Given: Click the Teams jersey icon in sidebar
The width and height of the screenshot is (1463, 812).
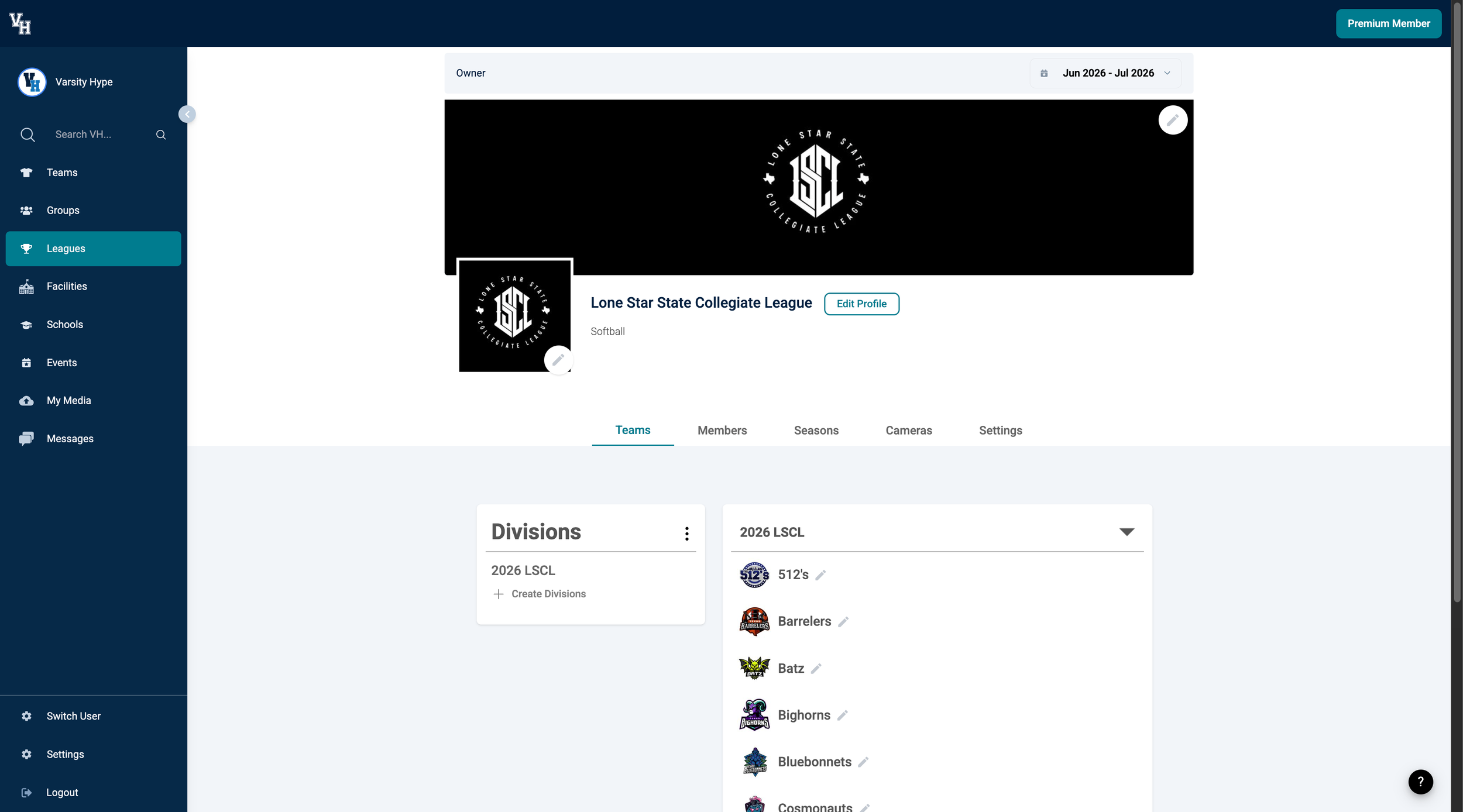Looking at the screenshot, I should (x=26, y=173).
